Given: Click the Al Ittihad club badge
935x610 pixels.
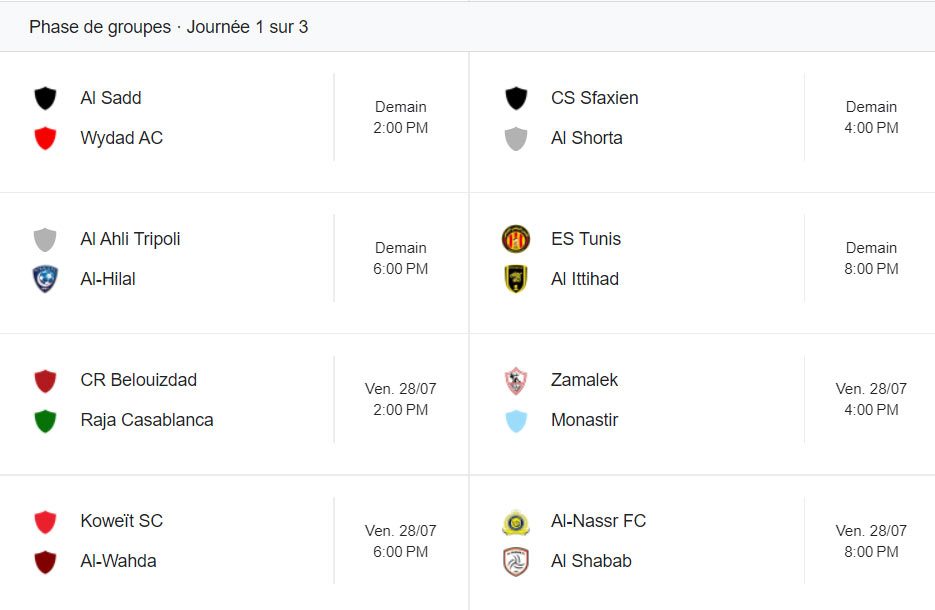Looking at the screenshot, I should tap(516, 279).
